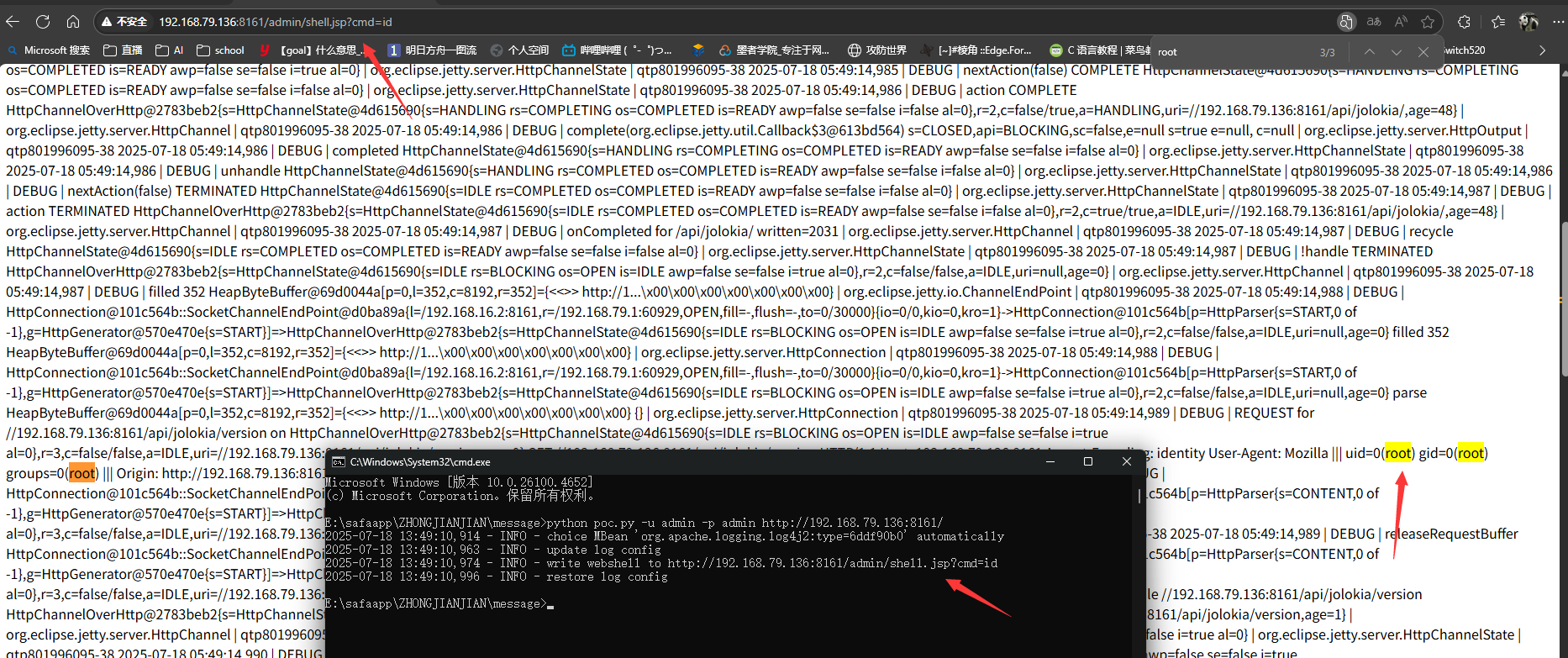Open the 墨者学院 bookmark
Image resolution: width=1568 pixels, height=658 pixels.
pos(774,50)
